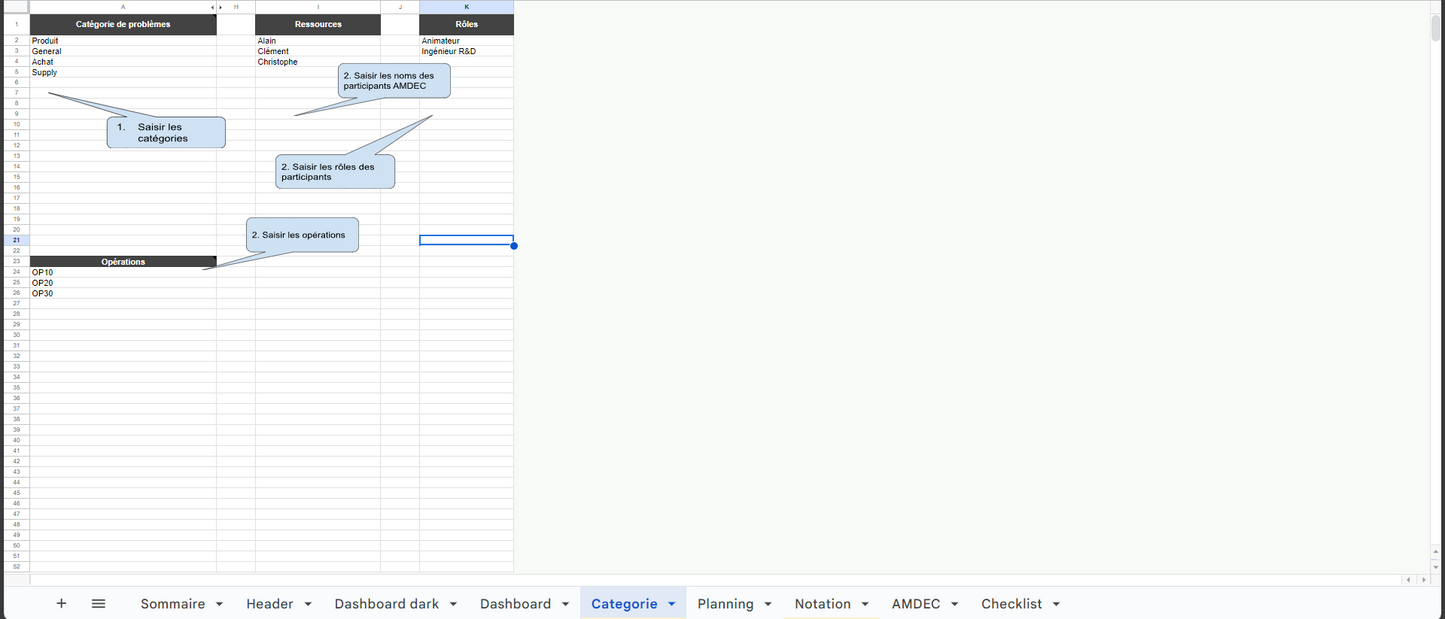Image resolution: width=1445 pixels, height=619 pixels.
Task: Open Sommaire tab dropdown arrow
Action: coord(219,604)
